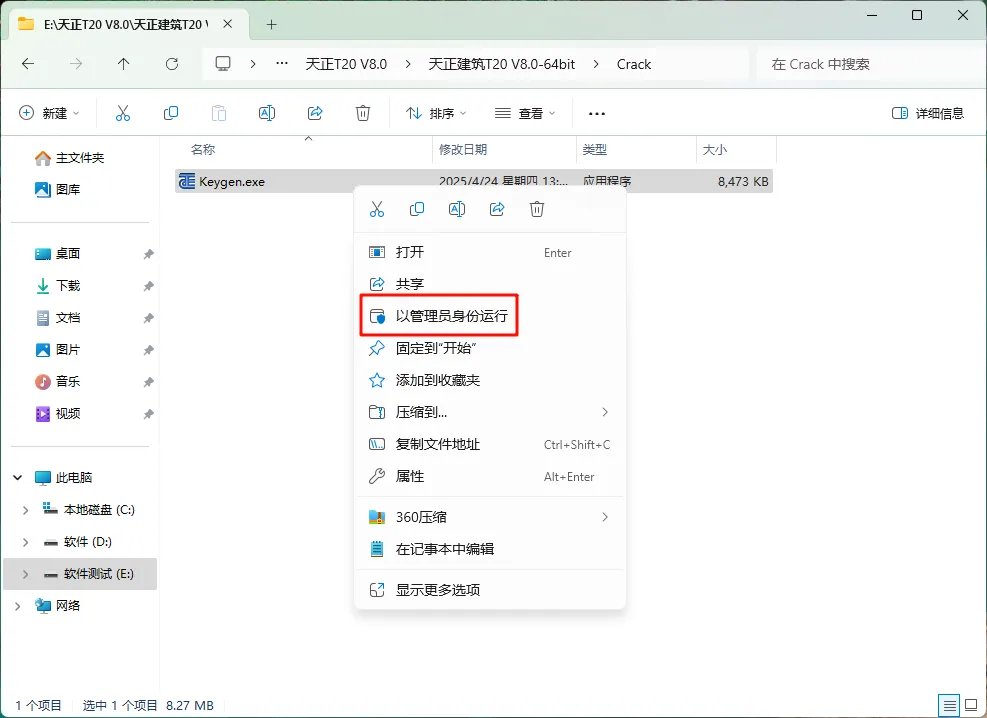Open the 排序 (Sort) dropdown
The width and height of the screenshot is (987, 718).
click(x=436, y=113)
